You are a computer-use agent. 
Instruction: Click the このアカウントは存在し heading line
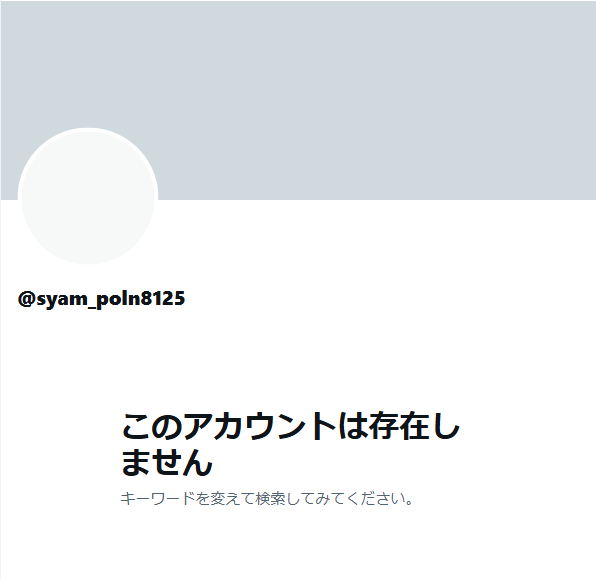(x=291, y=426)
